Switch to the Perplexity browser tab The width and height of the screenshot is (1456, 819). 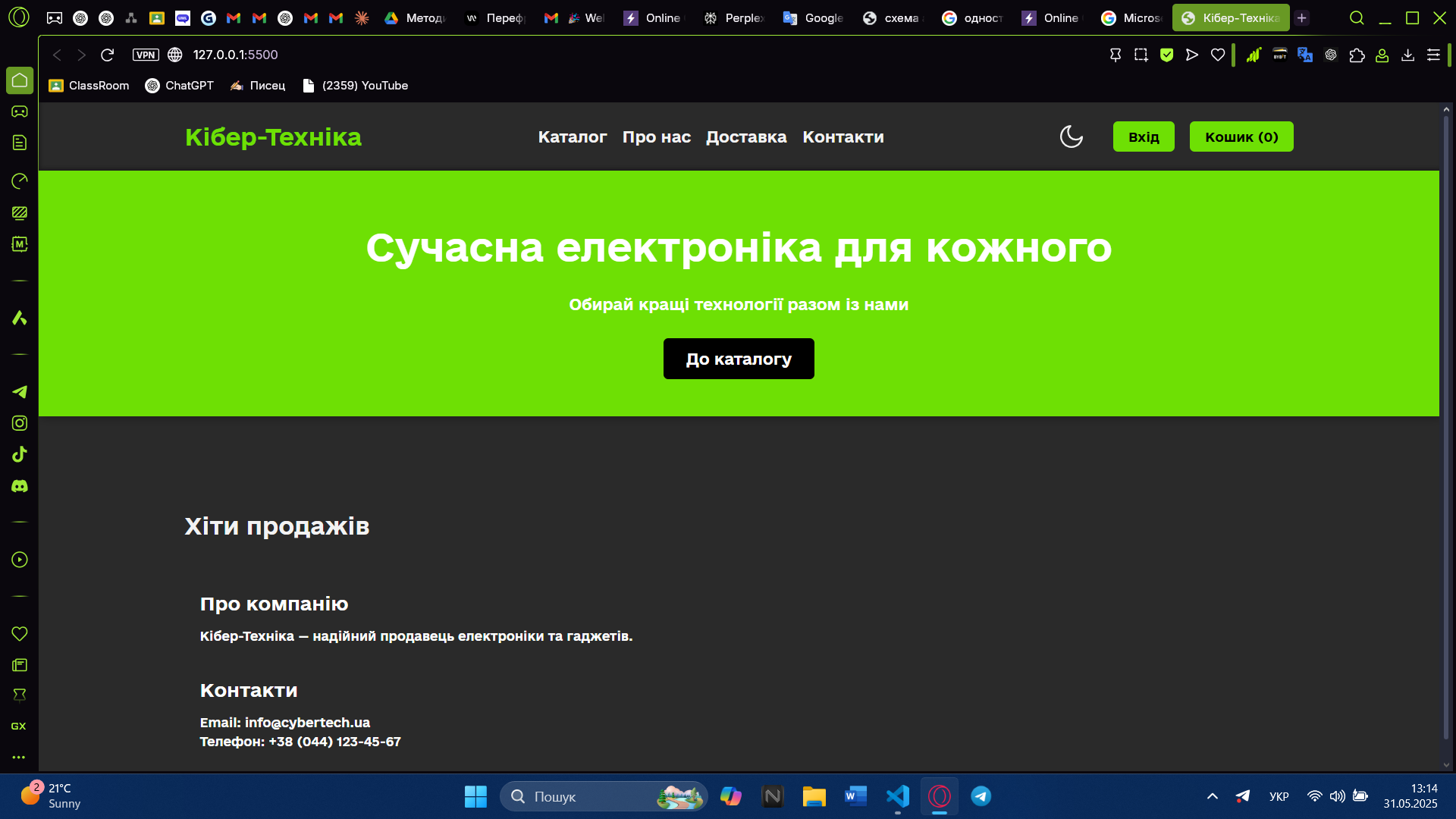pyautogui.click(x=733, y=17)
